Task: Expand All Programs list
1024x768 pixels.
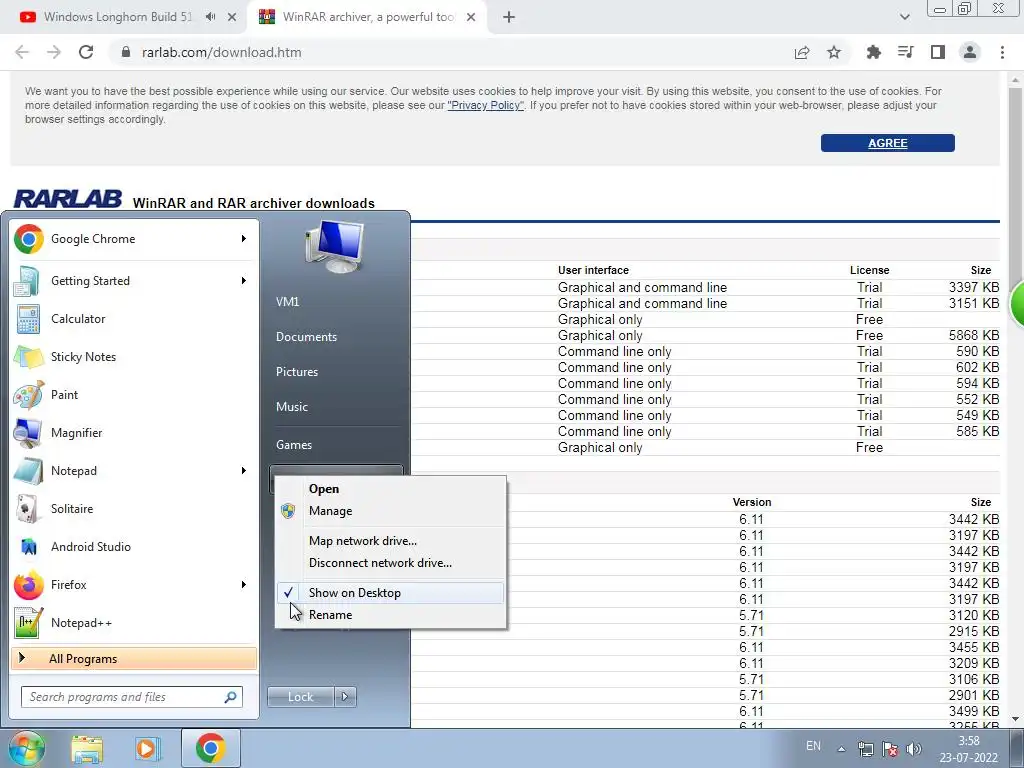Action: click(x=134, y=658)
